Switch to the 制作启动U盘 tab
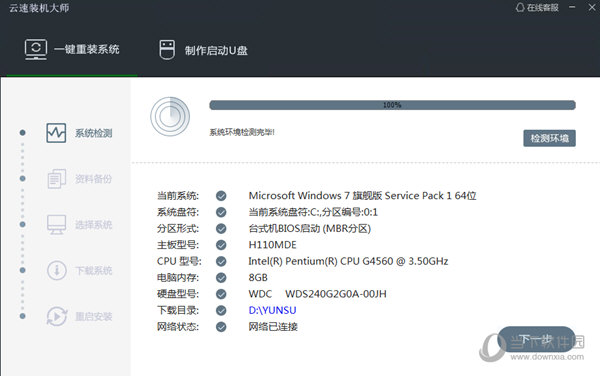600x376 pixels. [x=203, y=50]
